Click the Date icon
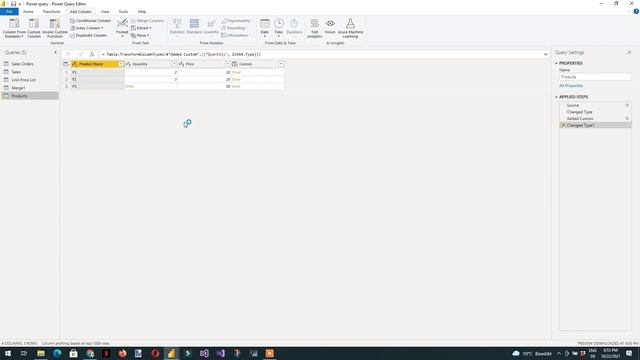Screen dimensions: 640x360 [265, 23]
